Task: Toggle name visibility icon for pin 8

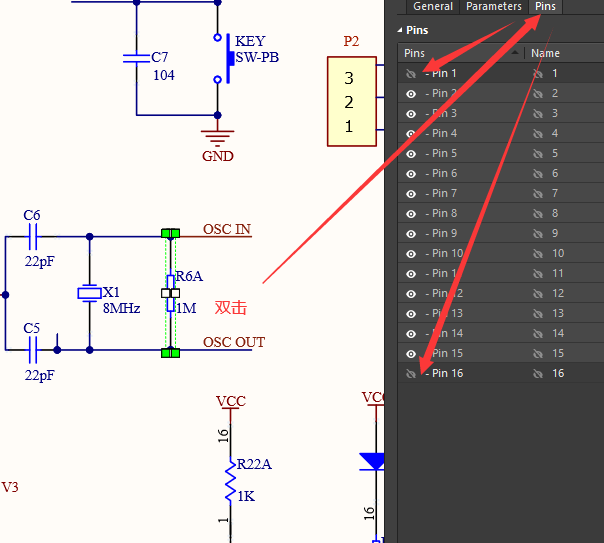Action: [538, 214]
